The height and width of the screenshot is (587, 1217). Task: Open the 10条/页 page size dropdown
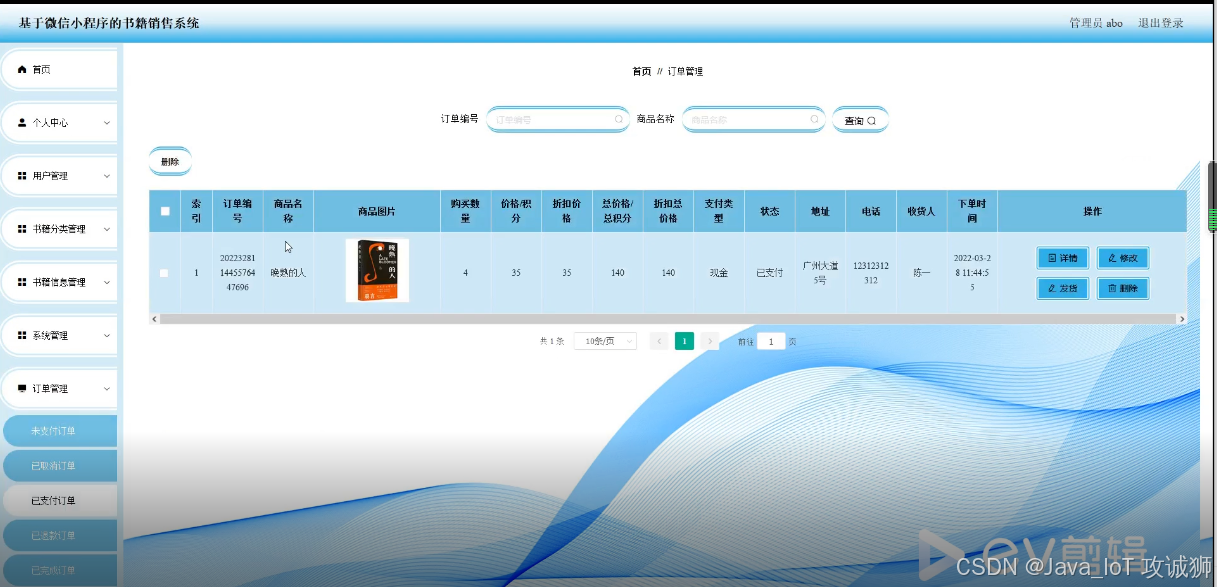pos(605,341)
